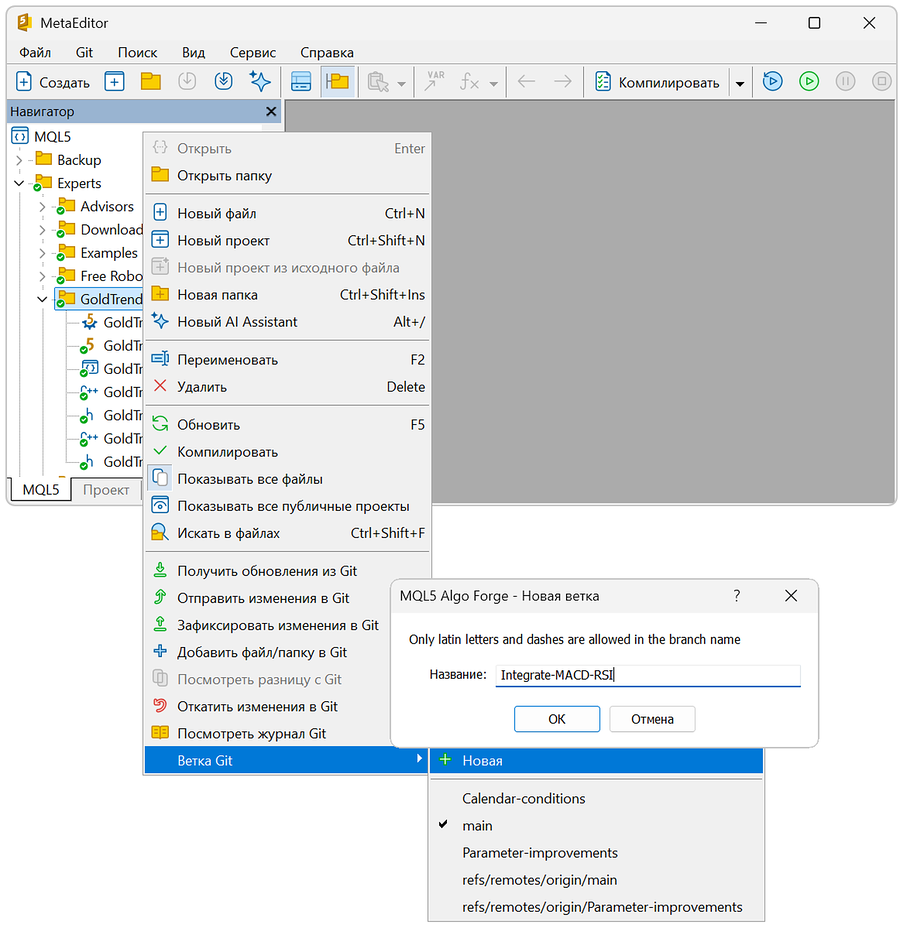
Task: Switch to the Parameter-improvements branch
Action: 596,853
